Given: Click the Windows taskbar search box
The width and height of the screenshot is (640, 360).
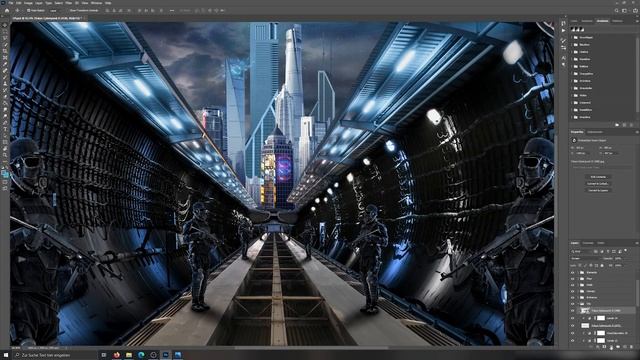Looking at the screenshot, I should coord(55,355).
